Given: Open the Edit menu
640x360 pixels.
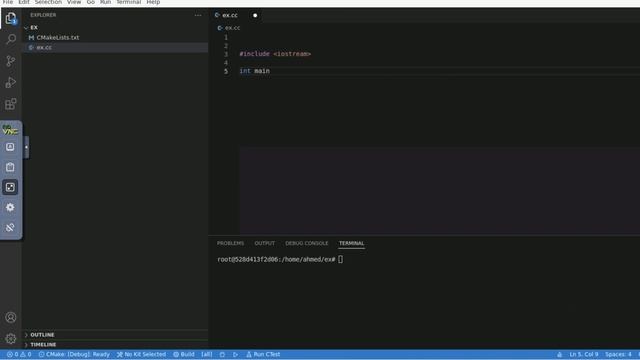Looking at the screenshot, I should (24, 2).
